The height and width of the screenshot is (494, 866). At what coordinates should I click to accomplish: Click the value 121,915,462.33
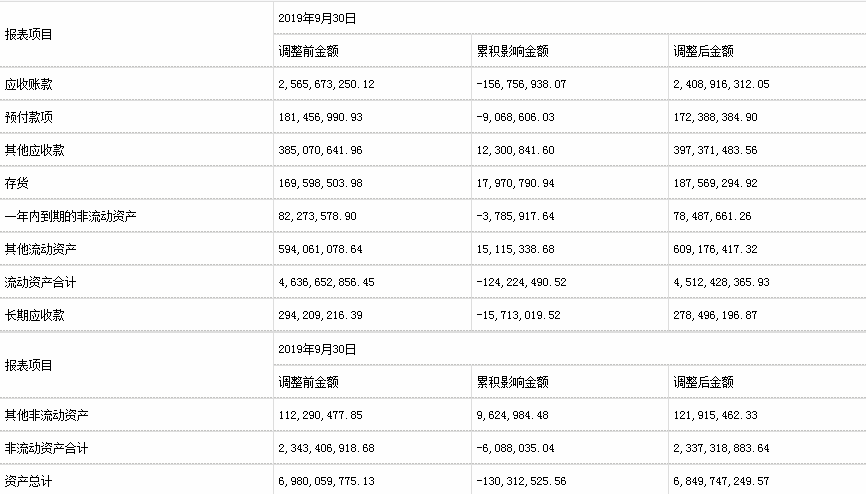(x=716, y=415)
